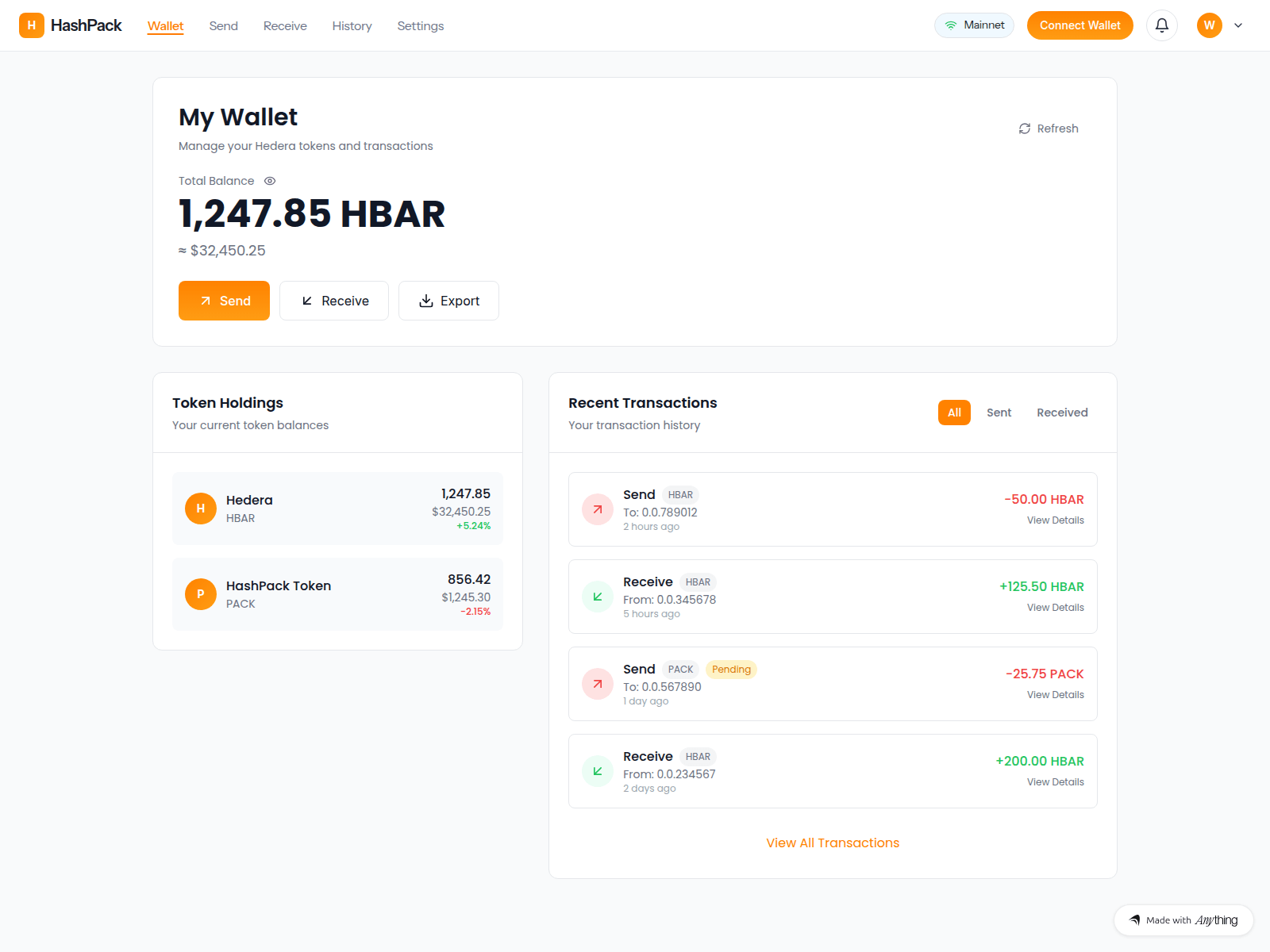Connect a wallet
Image resolution: width=1270 pixels, height=952 pixels.
pyautogui.click(x=1080, y=25)
